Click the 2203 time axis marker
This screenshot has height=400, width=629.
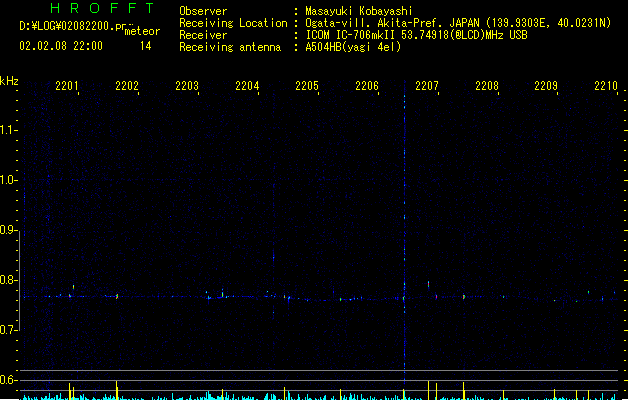(187, 86)
